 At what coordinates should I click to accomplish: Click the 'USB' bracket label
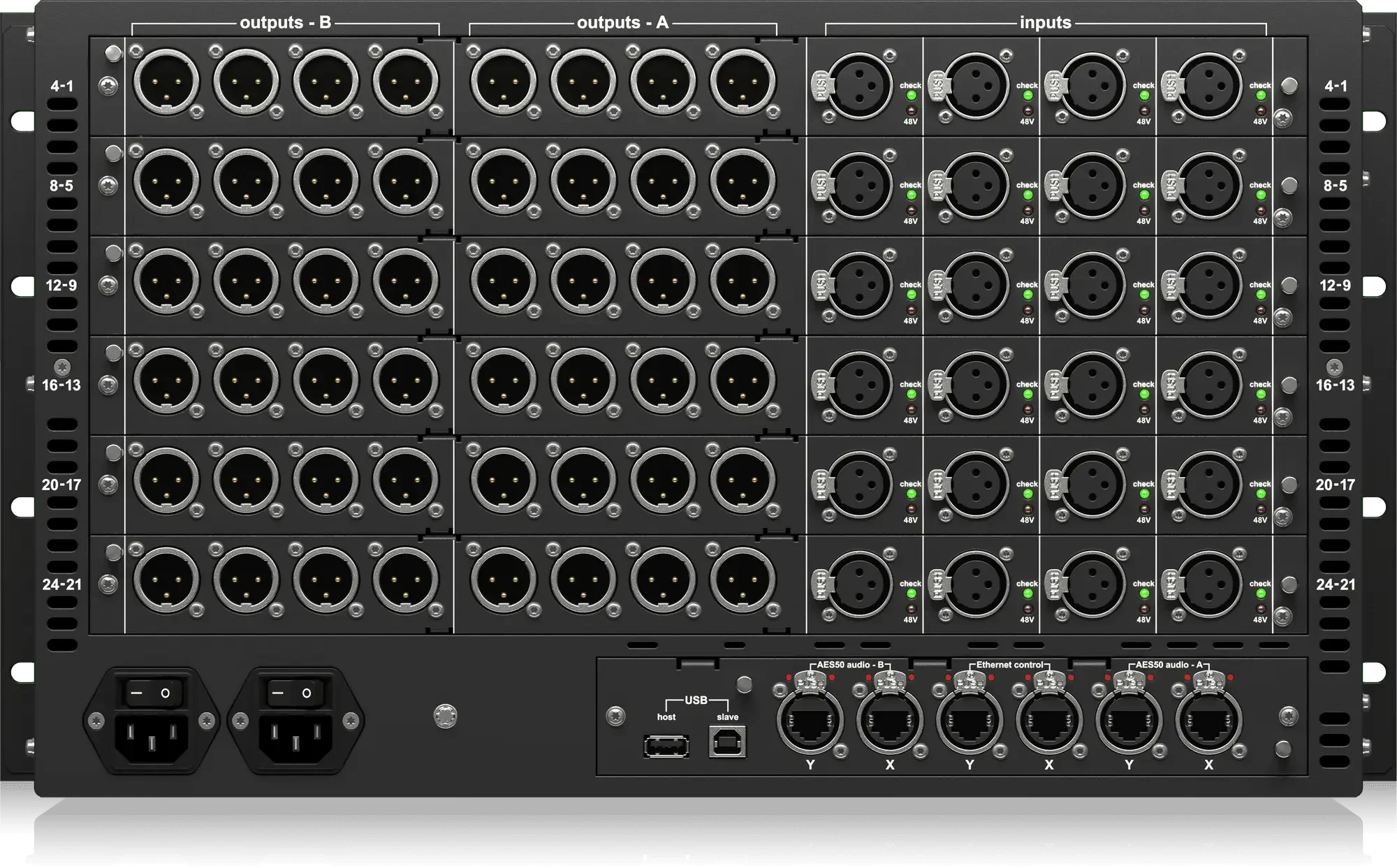[696, 700]
